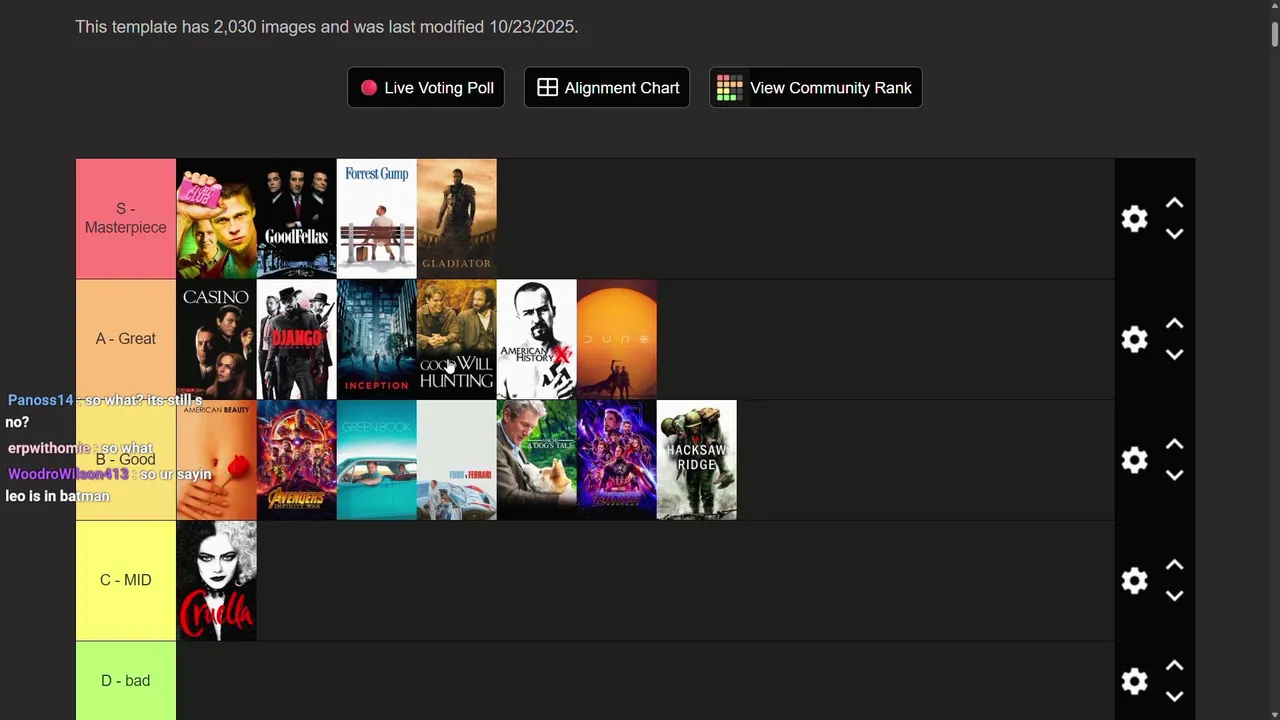The height and width of the screenshot is (720, 1280).
Task: Move D - bad row up
Action: tap(1174, 666)
